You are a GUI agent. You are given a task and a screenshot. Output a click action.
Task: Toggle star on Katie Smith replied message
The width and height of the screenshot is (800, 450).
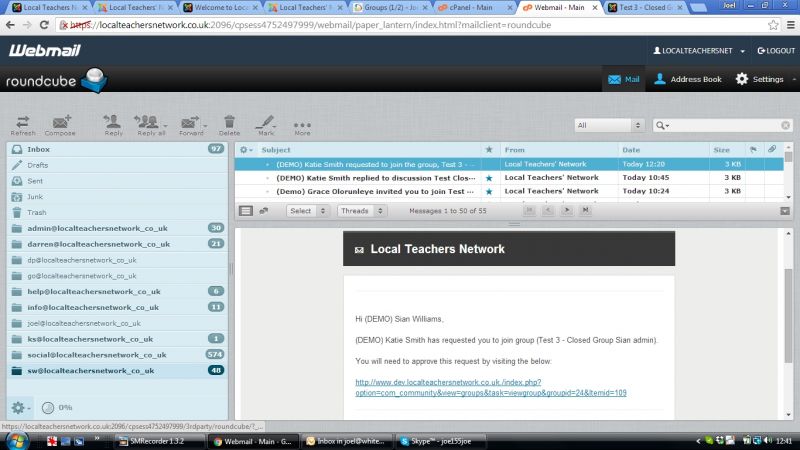(x=489, y=178)
